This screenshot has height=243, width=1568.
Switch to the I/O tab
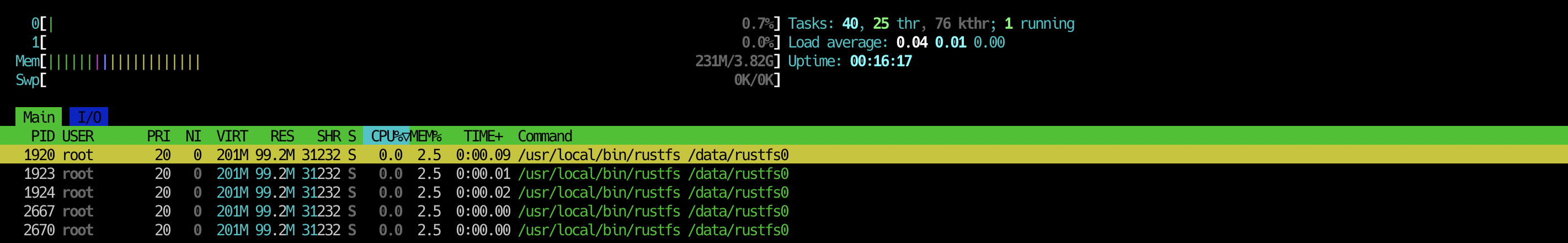tap(89, 117)
